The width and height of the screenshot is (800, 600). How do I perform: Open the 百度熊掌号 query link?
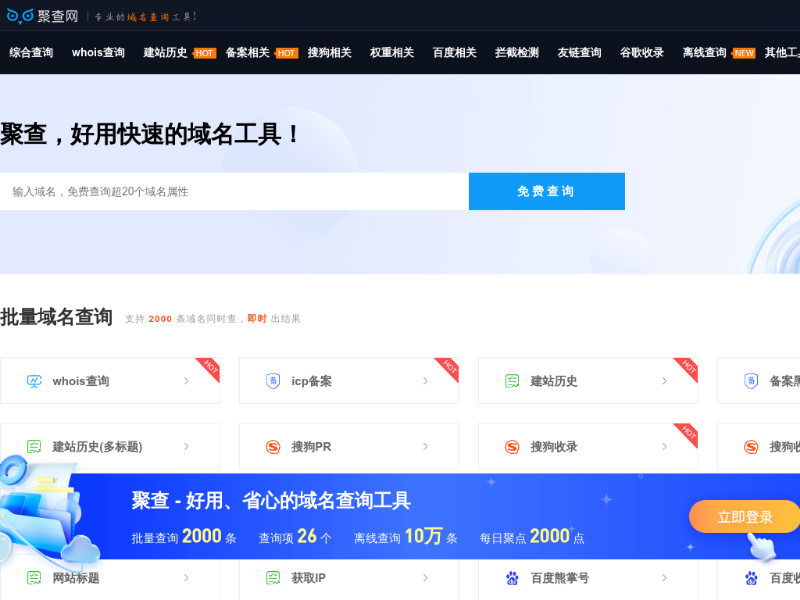(x=560, y=578)
